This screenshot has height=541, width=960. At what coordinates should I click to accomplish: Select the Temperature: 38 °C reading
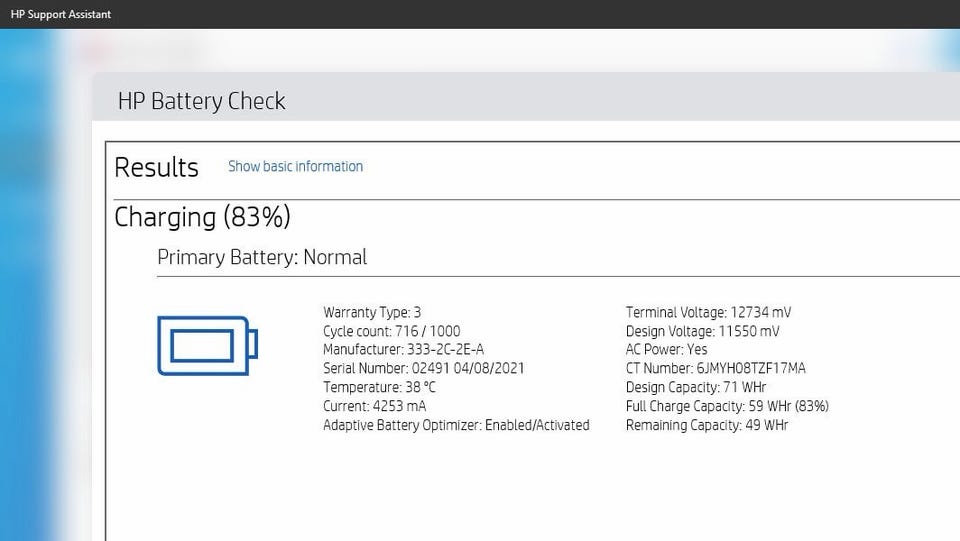coord(380,387)
